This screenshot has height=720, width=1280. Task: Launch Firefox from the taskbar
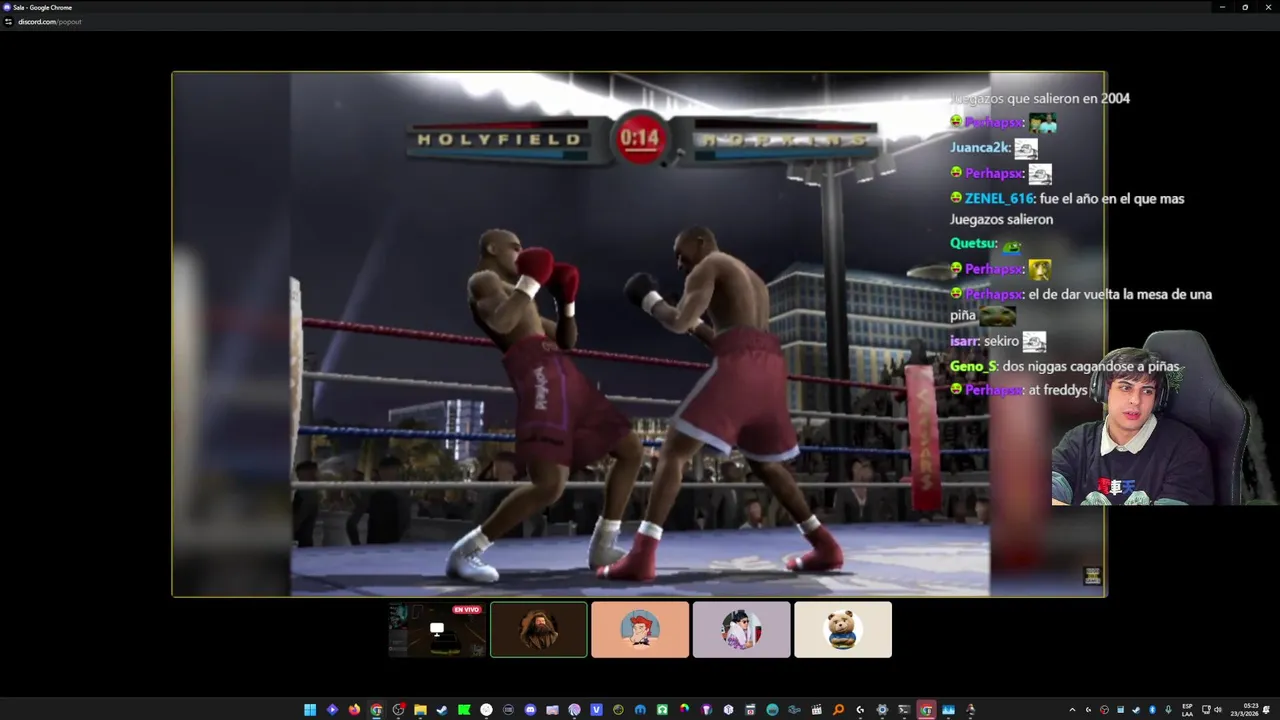tap(354, 710)
